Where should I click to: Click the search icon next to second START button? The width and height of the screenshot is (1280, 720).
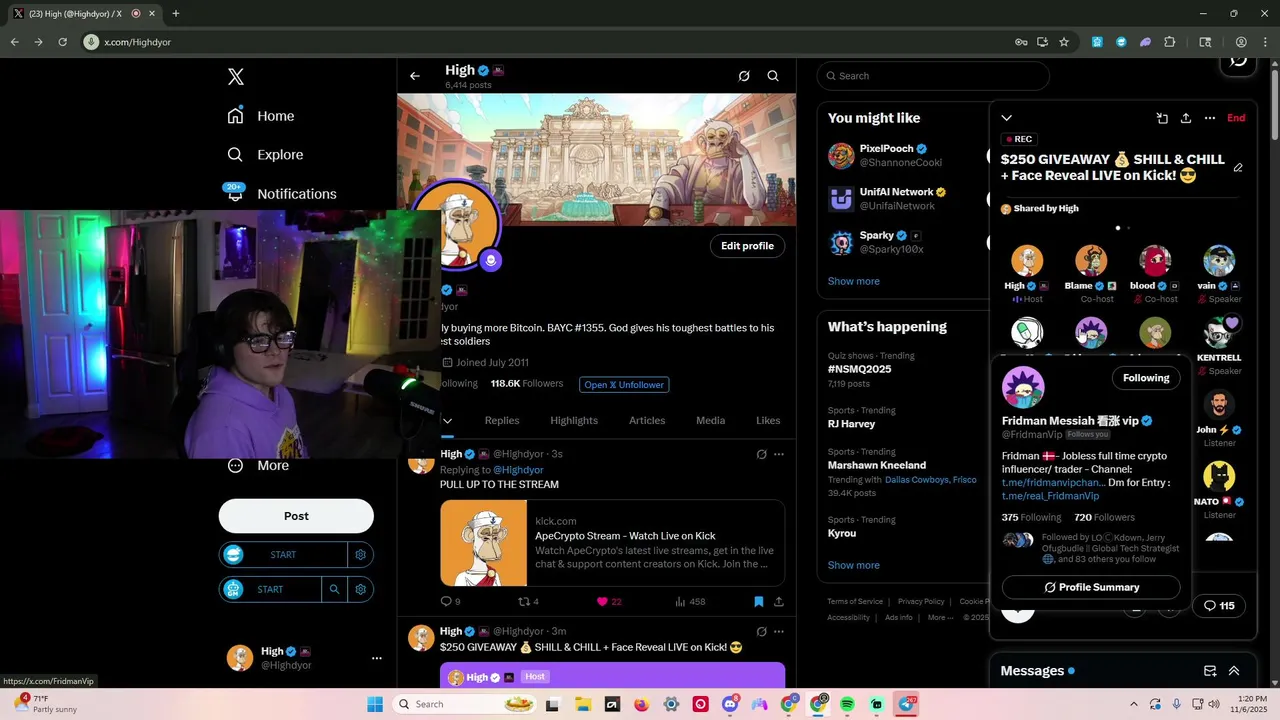pyautogui.click(x=335, y=590)
